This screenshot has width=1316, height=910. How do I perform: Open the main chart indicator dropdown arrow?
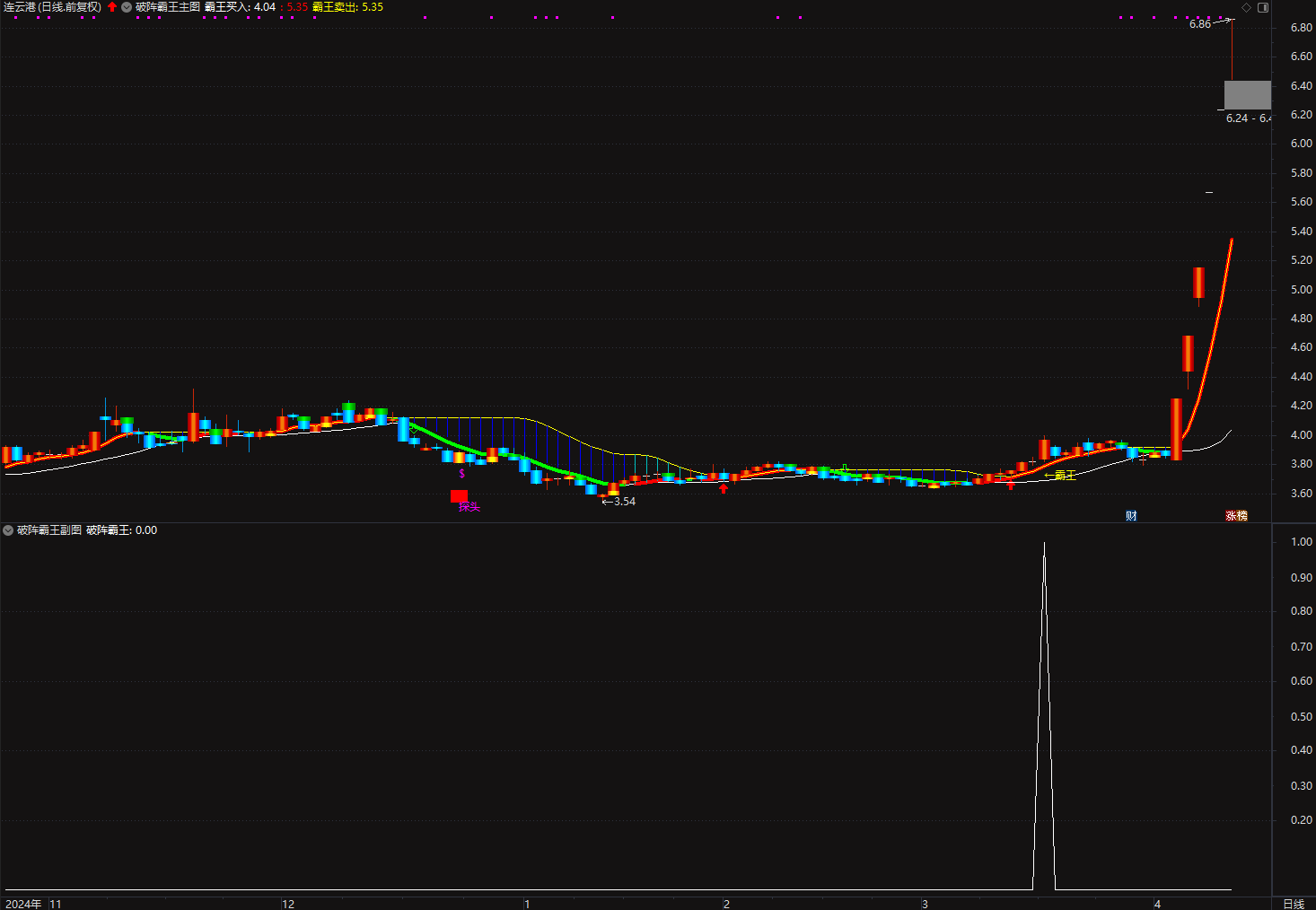click(x=127, y=7)
